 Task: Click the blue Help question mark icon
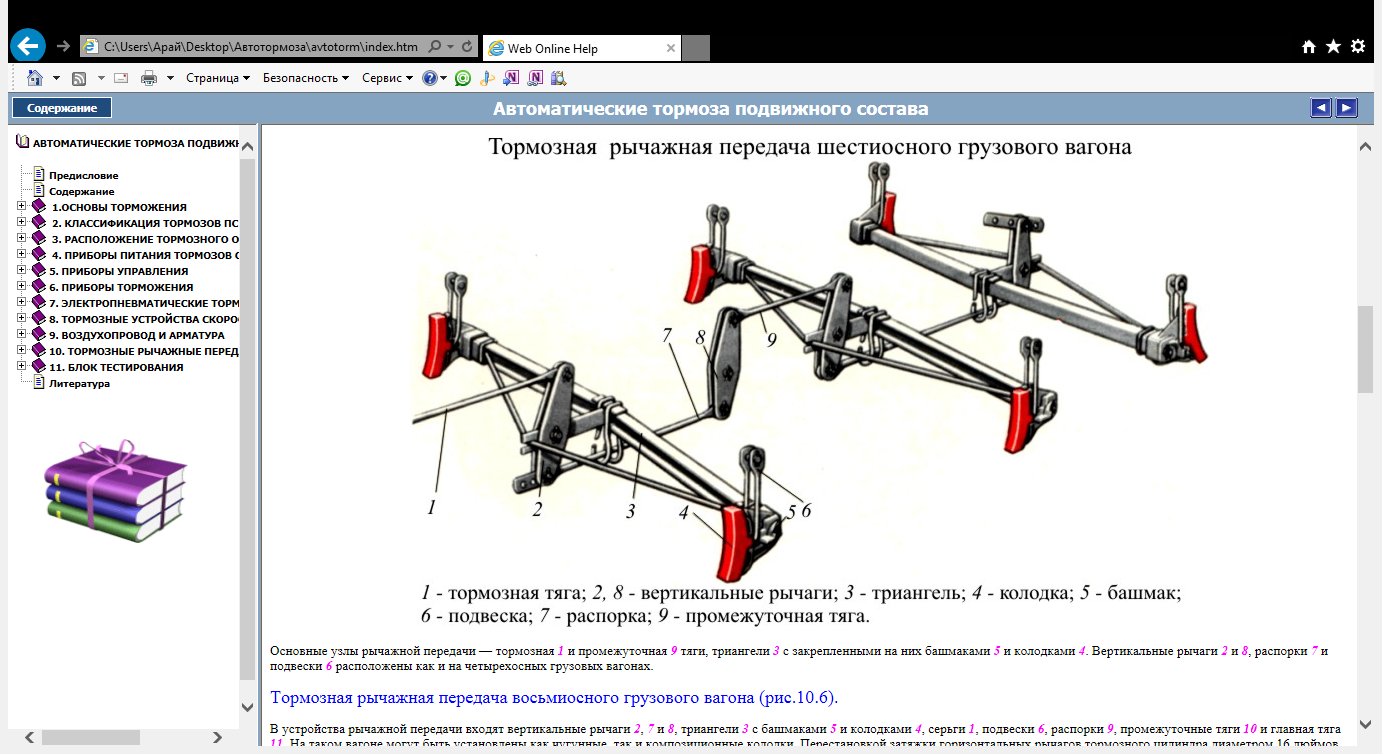[430, 78]
